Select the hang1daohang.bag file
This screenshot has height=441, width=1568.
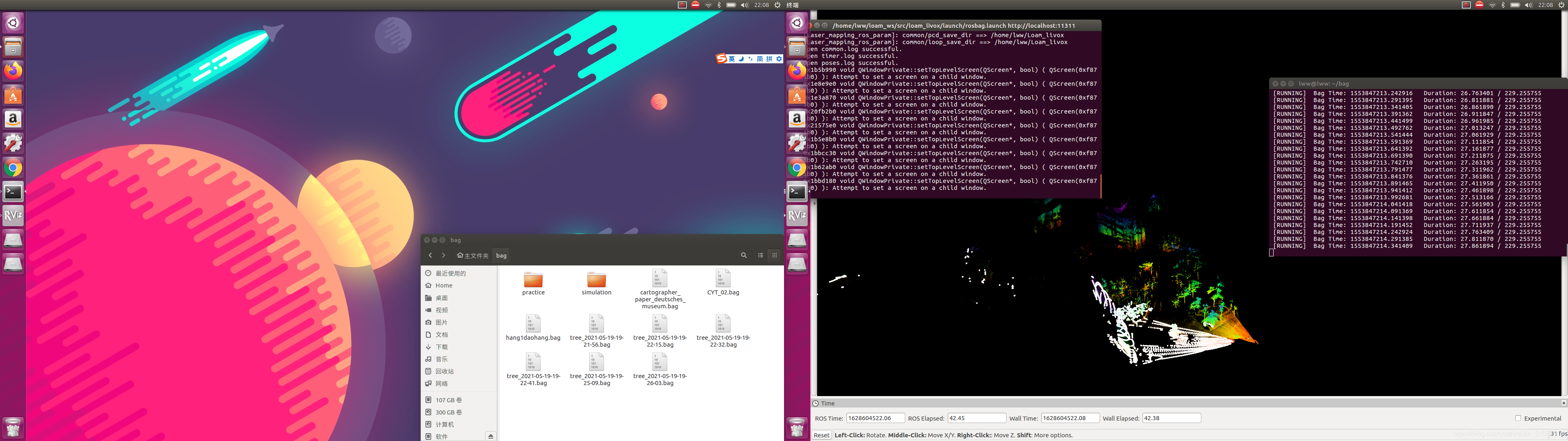(x=532, y=324)
